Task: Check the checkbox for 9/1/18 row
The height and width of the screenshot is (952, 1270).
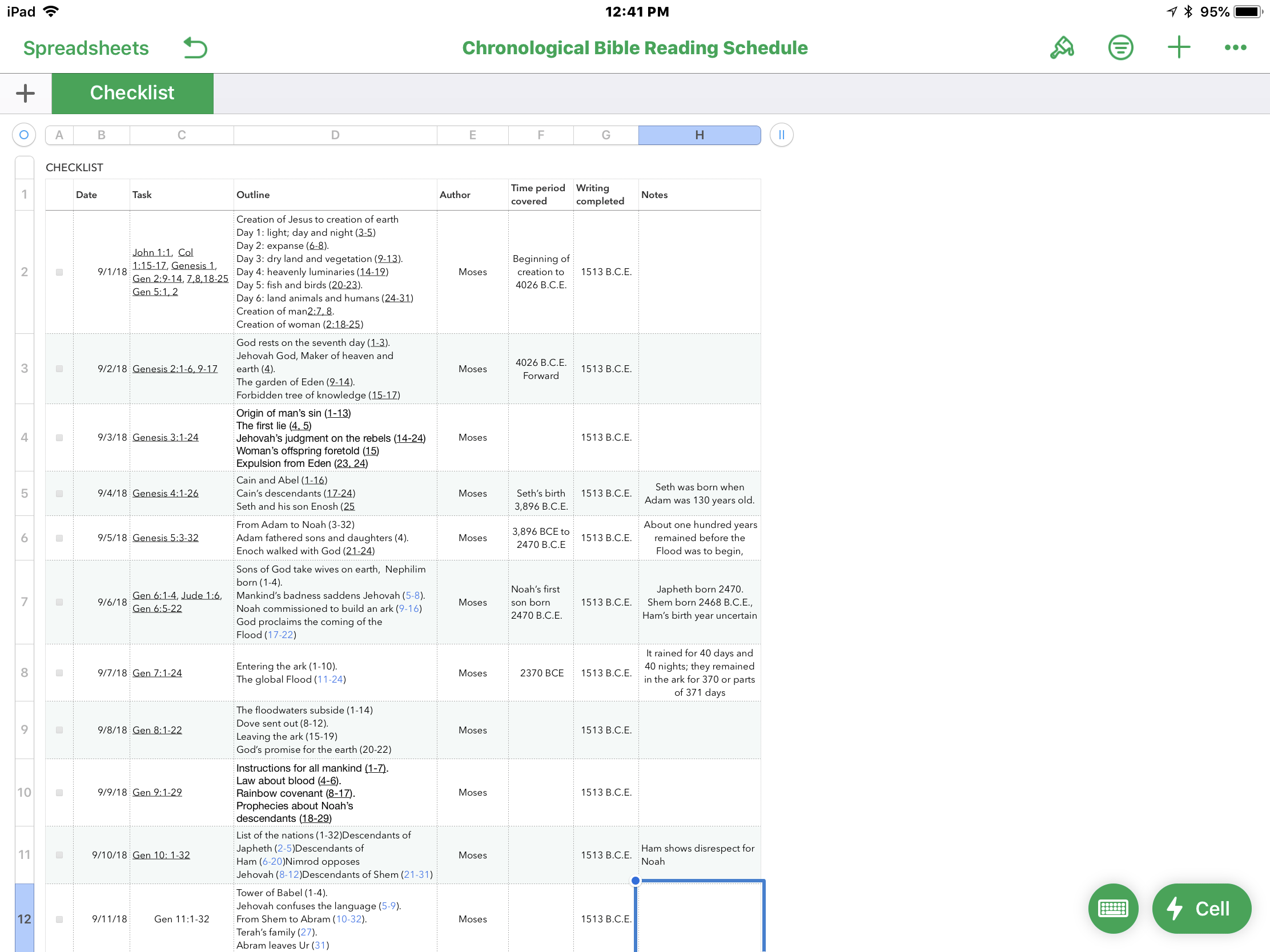Action: pyautogui.click(x=59, y=272)
